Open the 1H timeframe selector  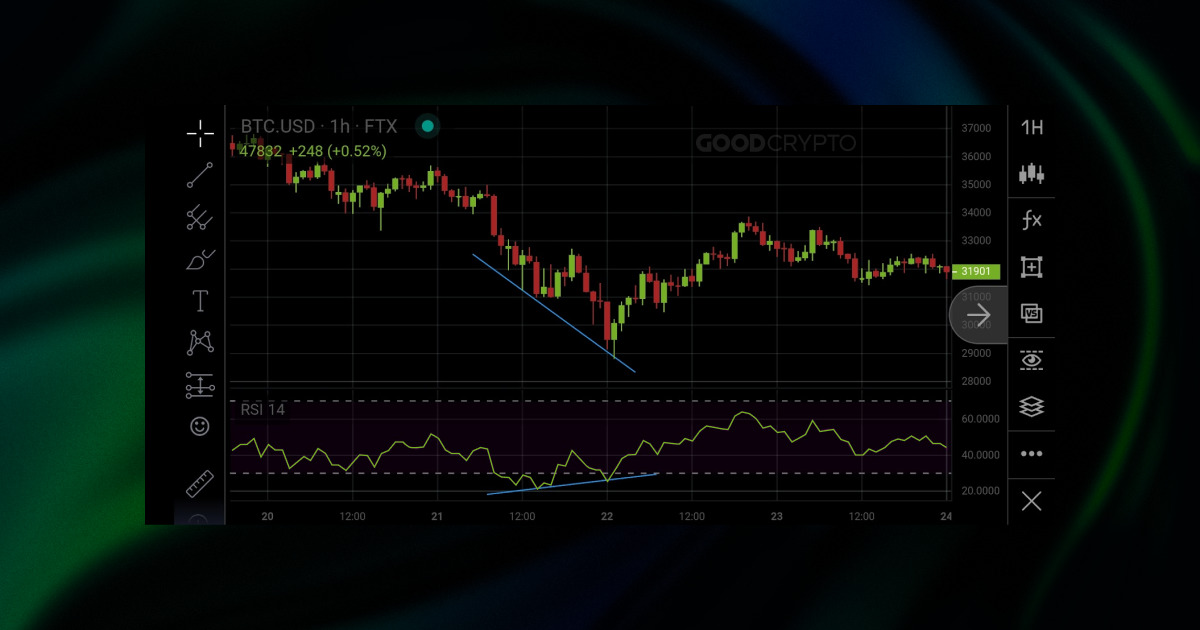coord(1032,128)
